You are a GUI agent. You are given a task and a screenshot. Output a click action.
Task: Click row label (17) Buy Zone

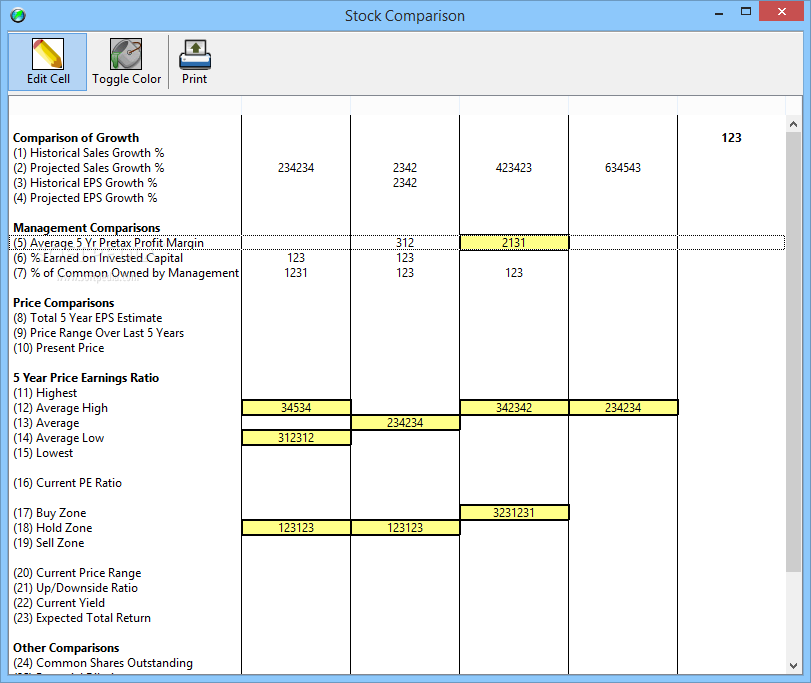point(50,512)
